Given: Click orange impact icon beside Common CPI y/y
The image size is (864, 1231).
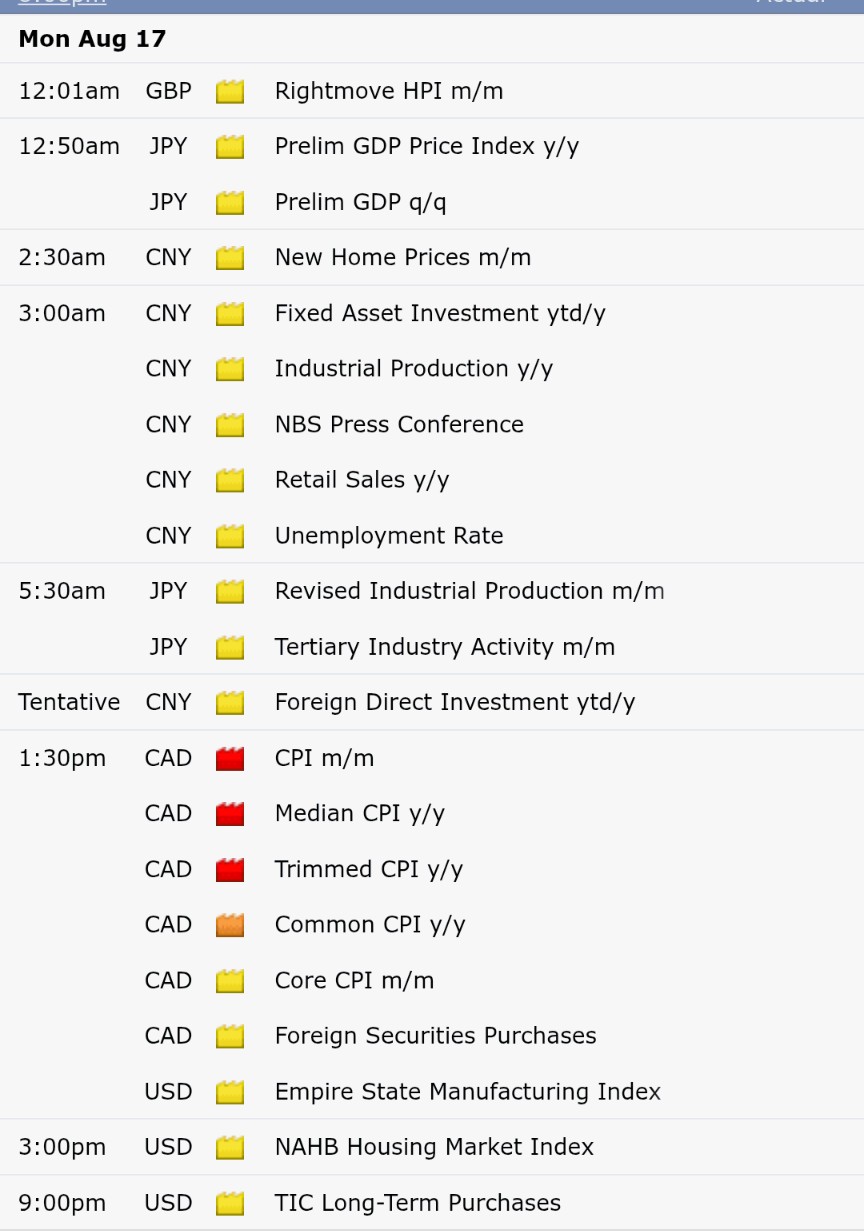Looking at the screenshot, I should pyautogui.click(x=230, y=925).
